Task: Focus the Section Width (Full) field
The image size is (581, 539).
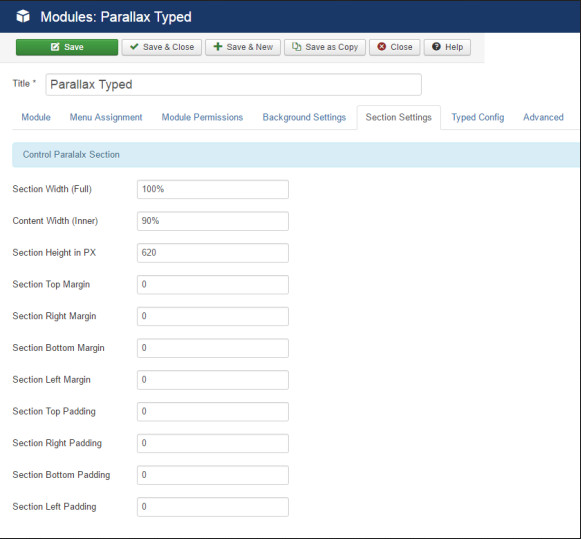Action: (x=213, y=189)
